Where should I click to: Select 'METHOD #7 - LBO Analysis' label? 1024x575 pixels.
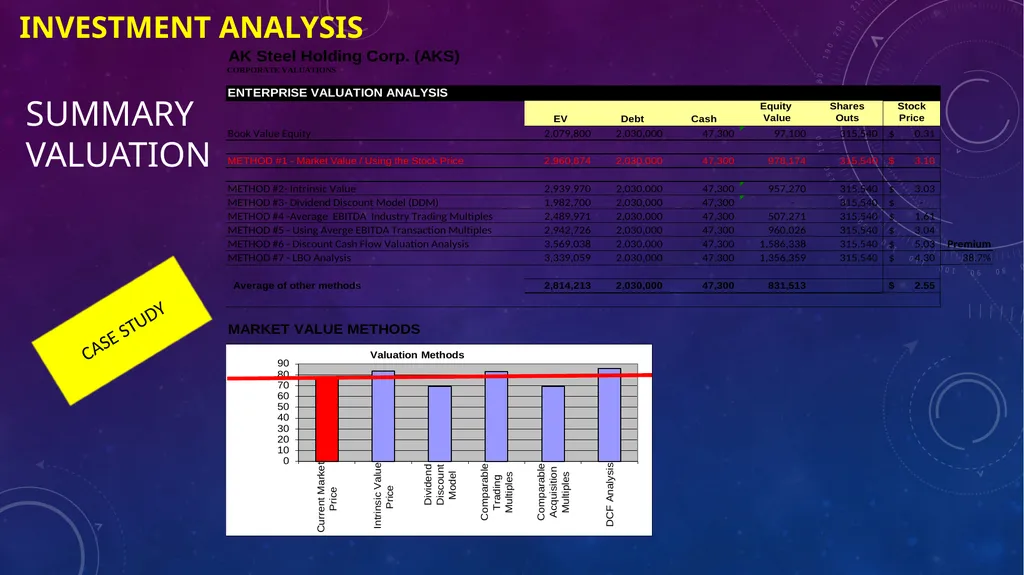pos(289,257)
